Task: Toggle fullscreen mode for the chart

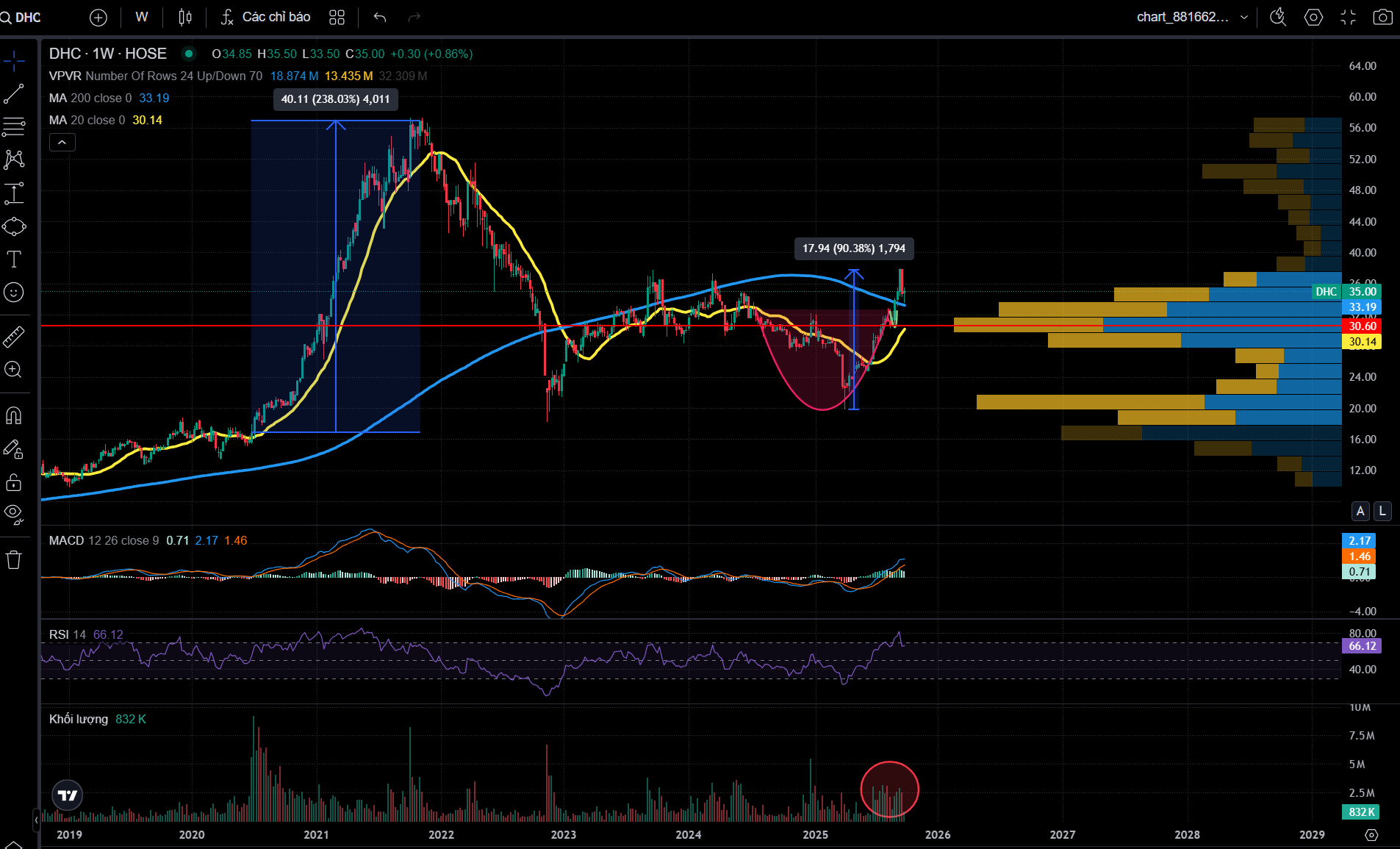Action: (x=1348, y=17)
